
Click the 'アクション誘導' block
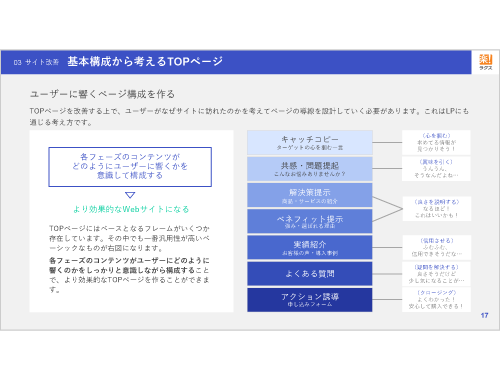[x=310, y=300]
